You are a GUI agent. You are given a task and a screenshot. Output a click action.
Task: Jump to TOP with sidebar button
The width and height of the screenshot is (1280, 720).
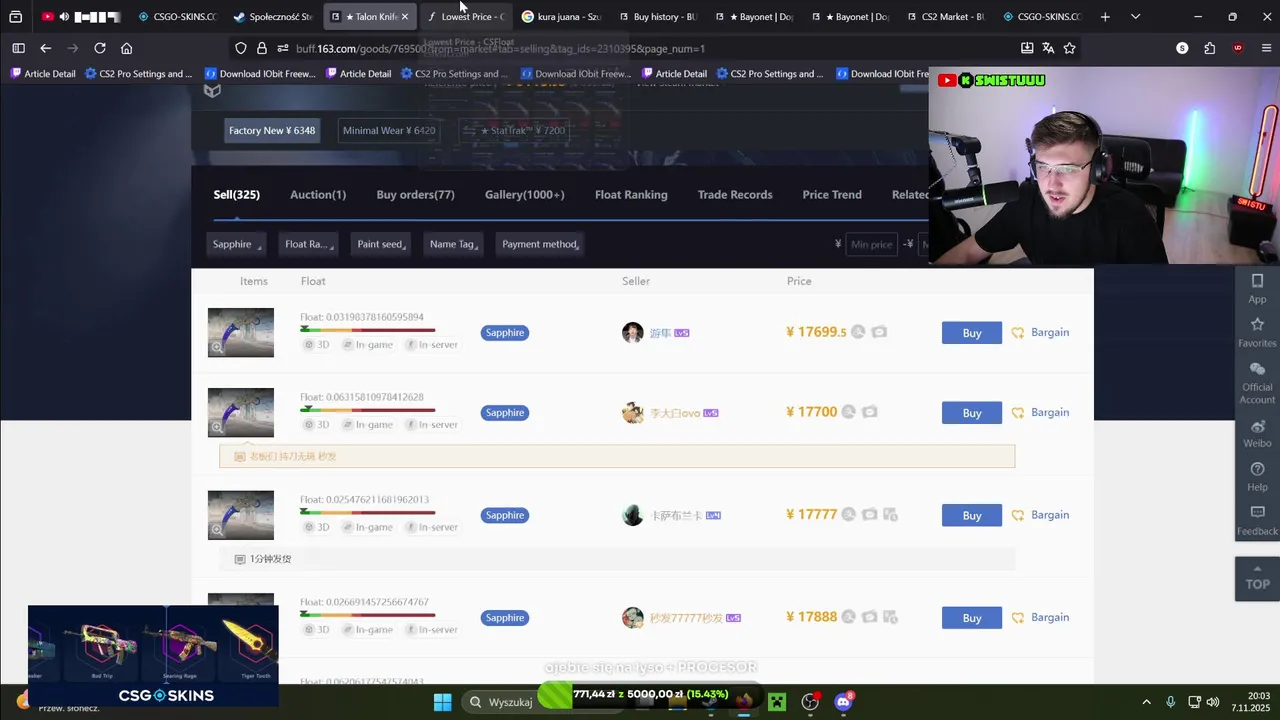click(x=1257, y=579)
